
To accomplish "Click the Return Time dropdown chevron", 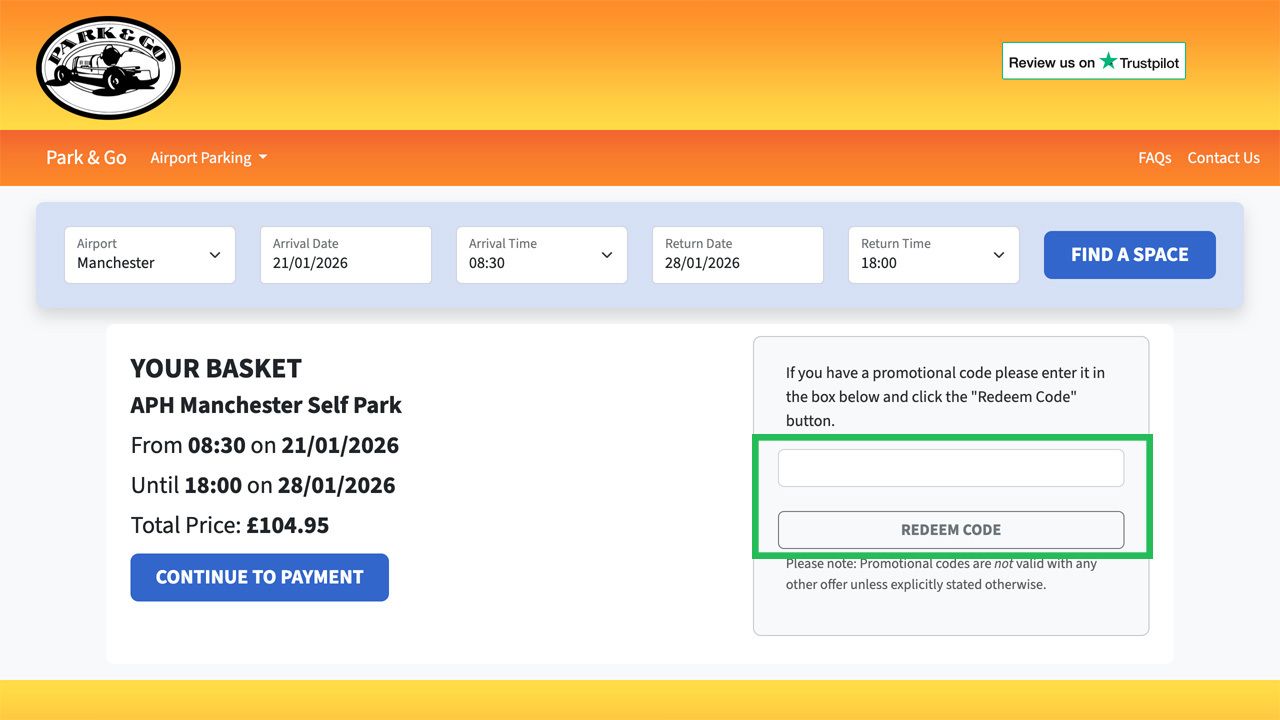I will click(x=999, y=255).
